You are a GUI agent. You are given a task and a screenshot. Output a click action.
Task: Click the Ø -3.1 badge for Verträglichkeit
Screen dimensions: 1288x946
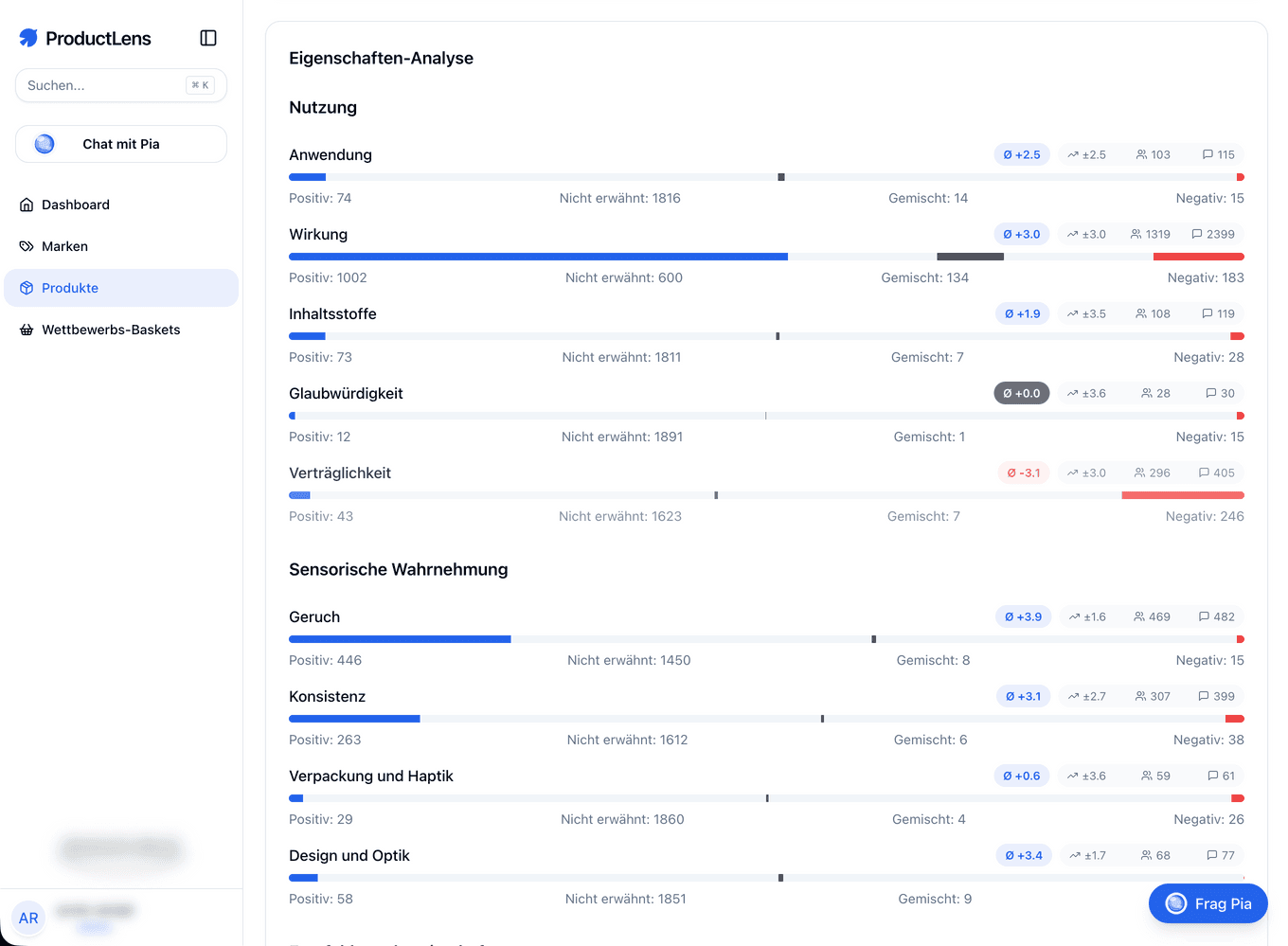pos(1024,473)
